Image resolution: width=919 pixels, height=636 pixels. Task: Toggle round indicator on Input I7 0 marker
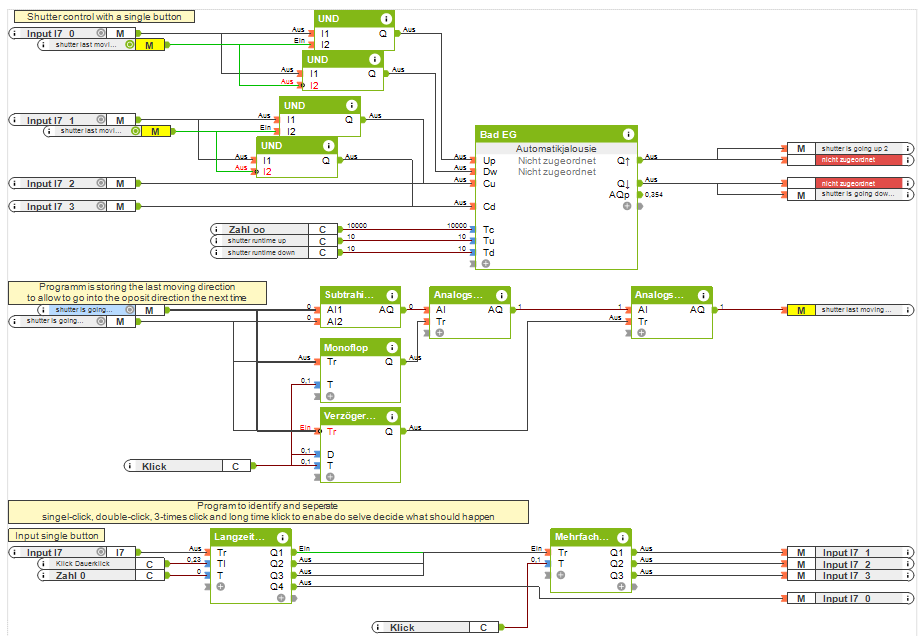101,34
